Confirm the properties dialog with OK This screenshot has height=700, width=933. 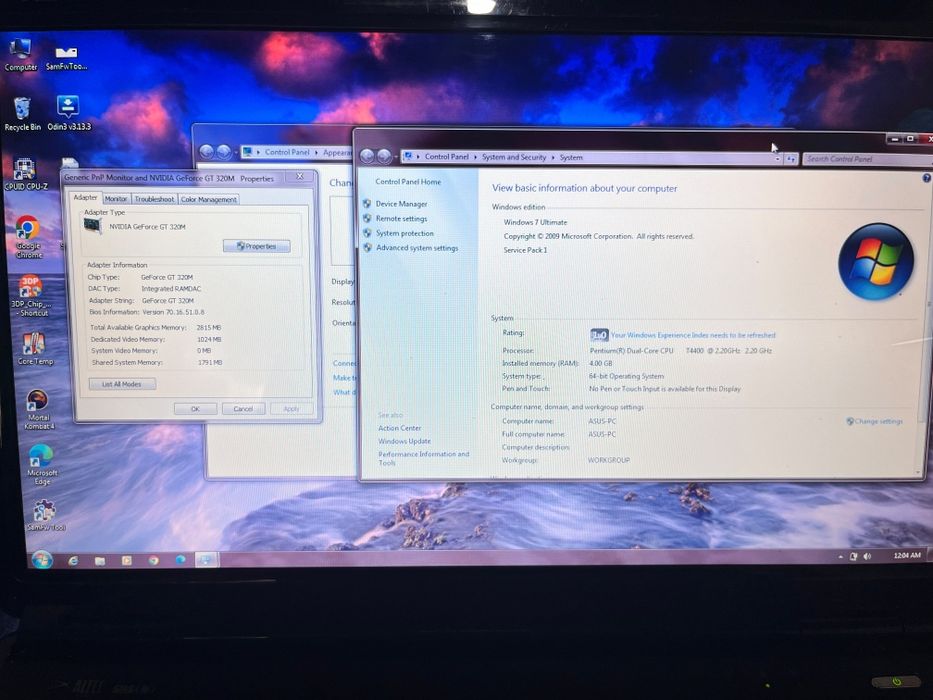(x=195, y=409)
